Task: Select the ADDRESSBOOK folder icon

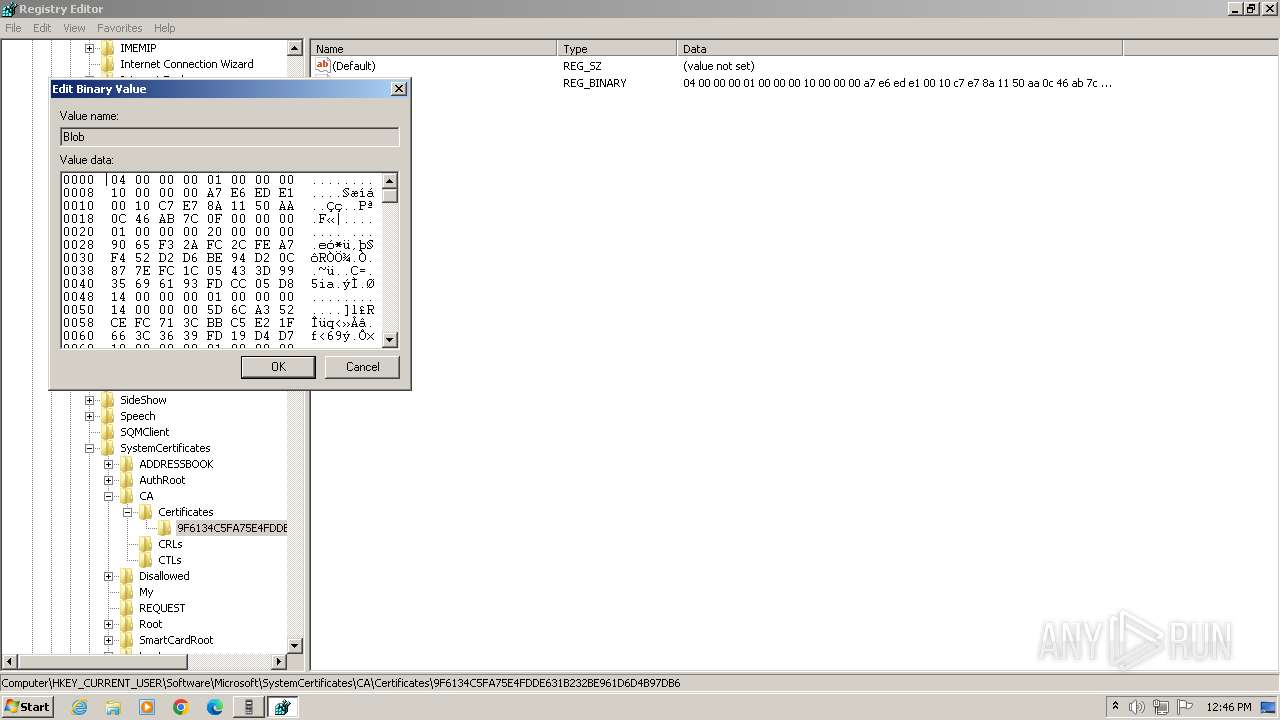Action: (127, 464)
